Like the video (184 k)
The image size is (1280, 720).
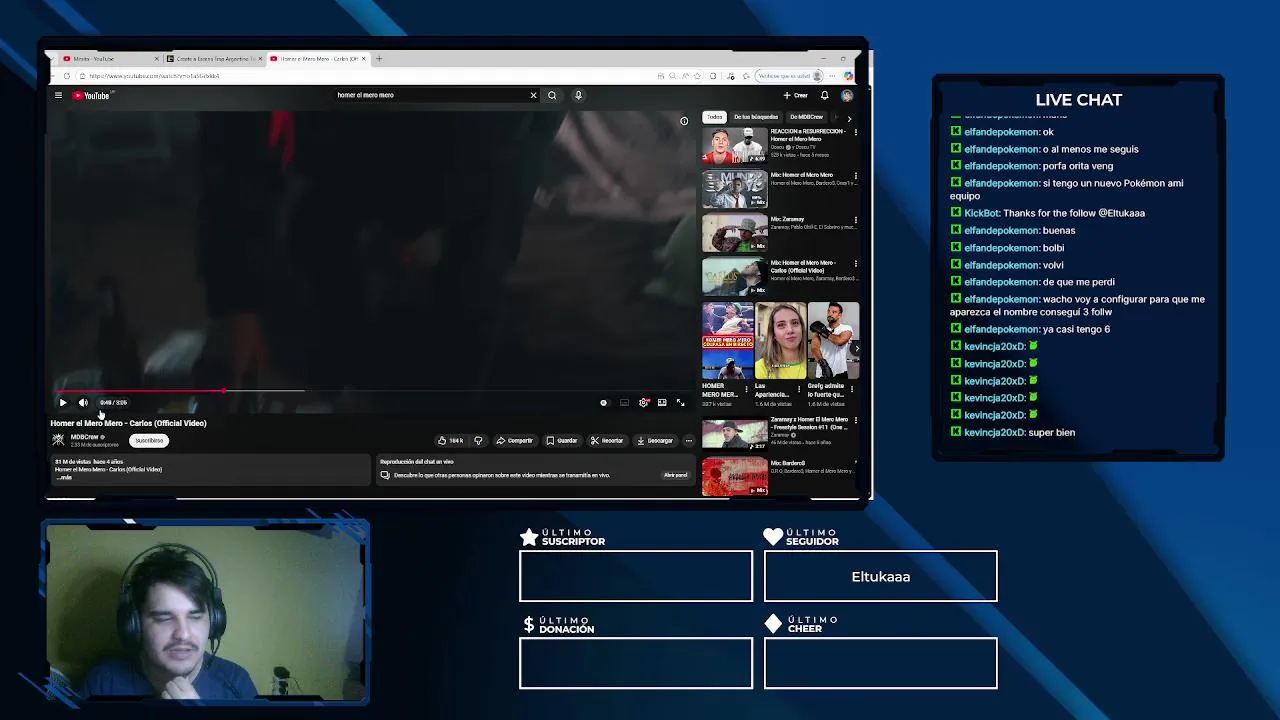click(450, 440)
